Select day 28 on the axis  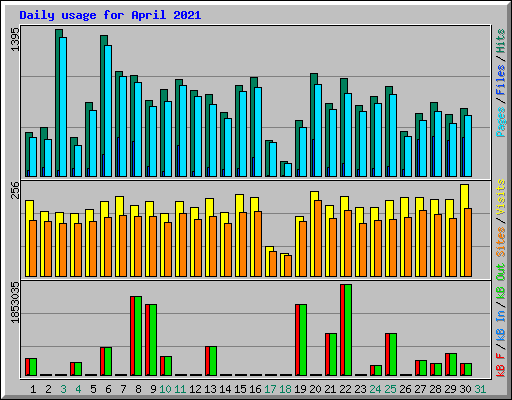[435, 389]
